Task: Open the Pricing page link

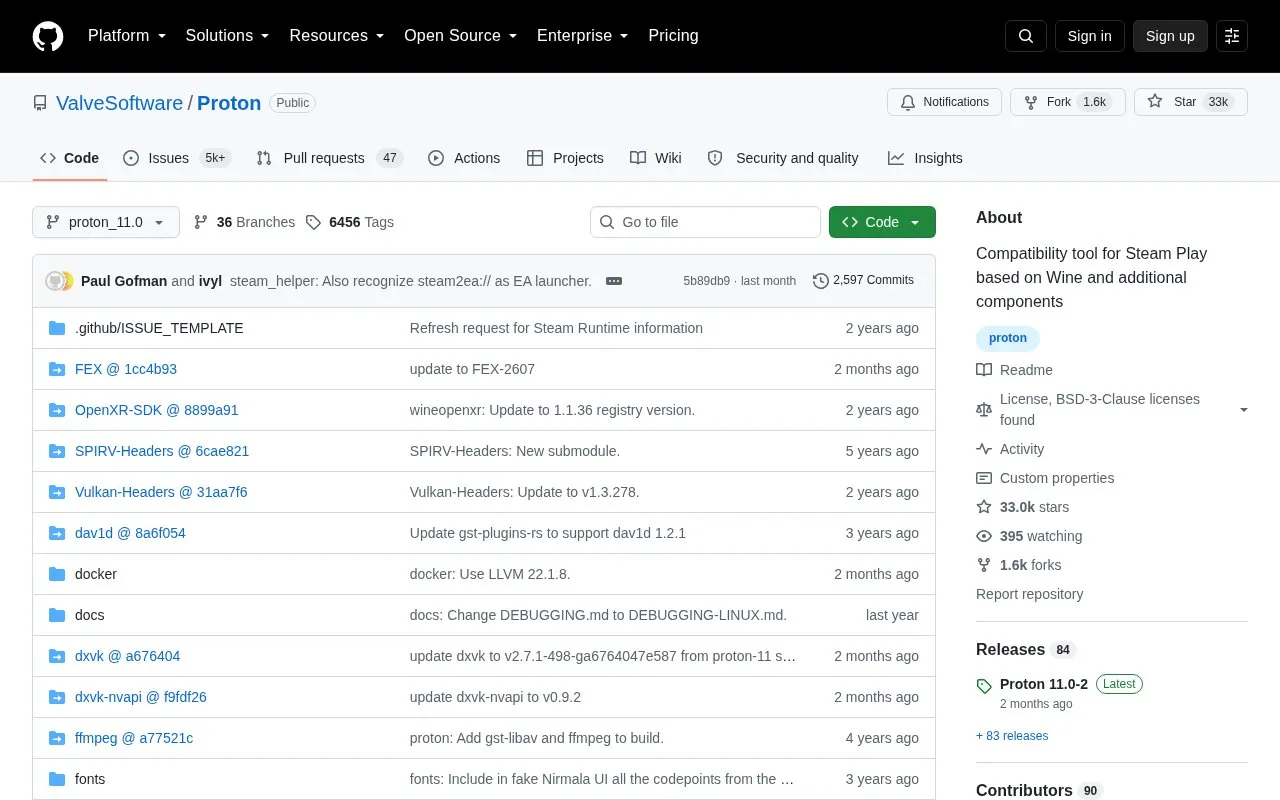Action: click(673, 36)
